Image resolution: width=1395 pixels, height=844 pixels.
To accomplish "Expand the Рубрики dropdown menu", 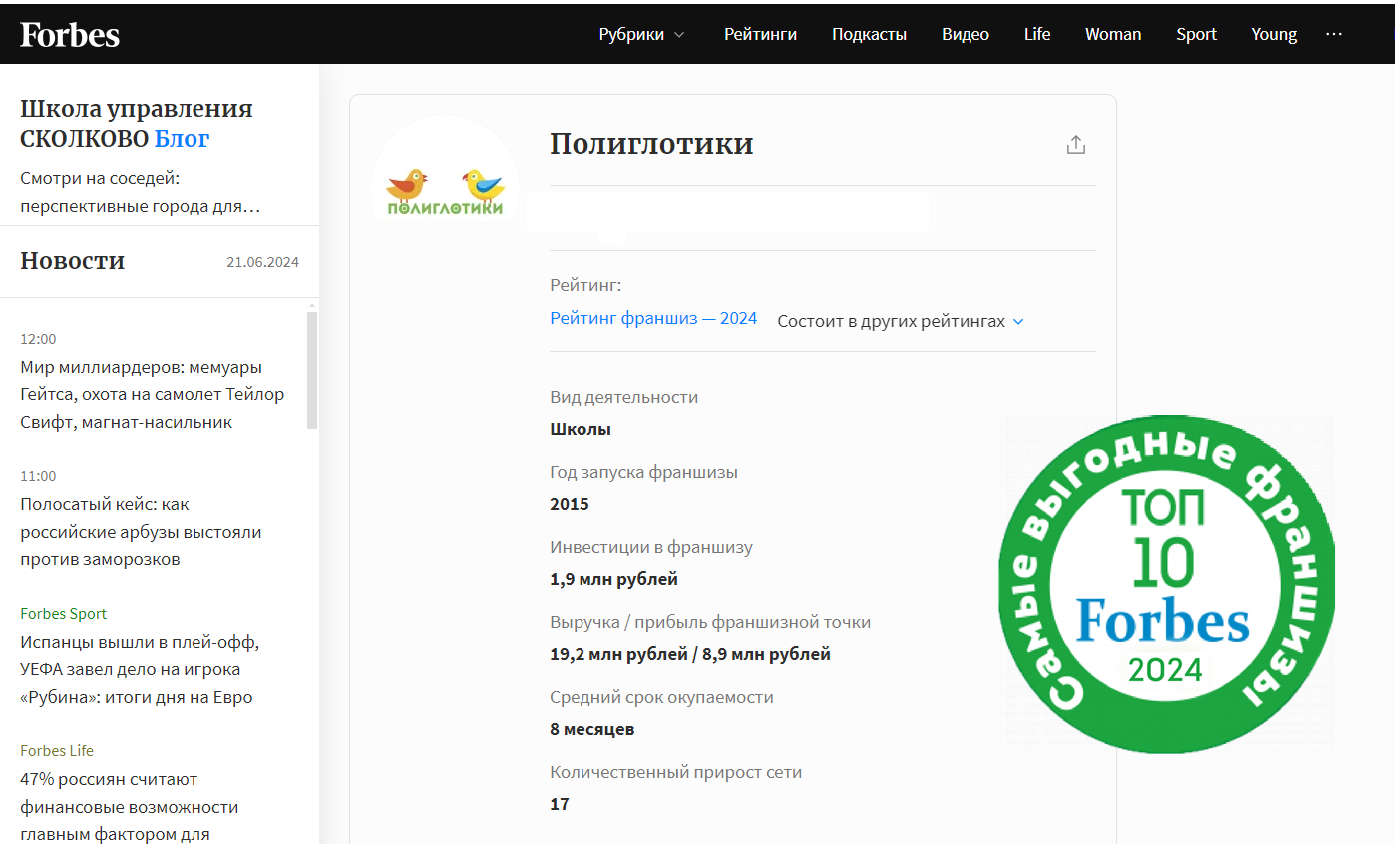I will click(x=642, y=34).
